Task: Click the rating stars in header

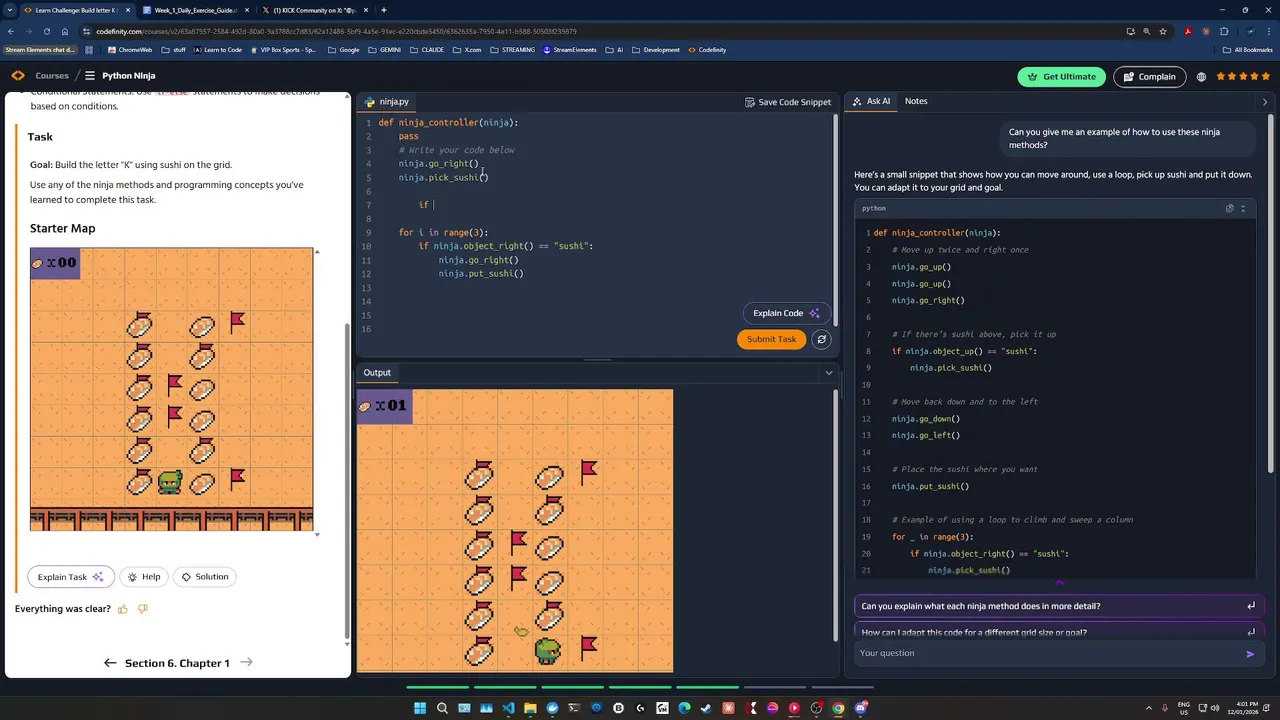Action: [x=1245, y=77]
